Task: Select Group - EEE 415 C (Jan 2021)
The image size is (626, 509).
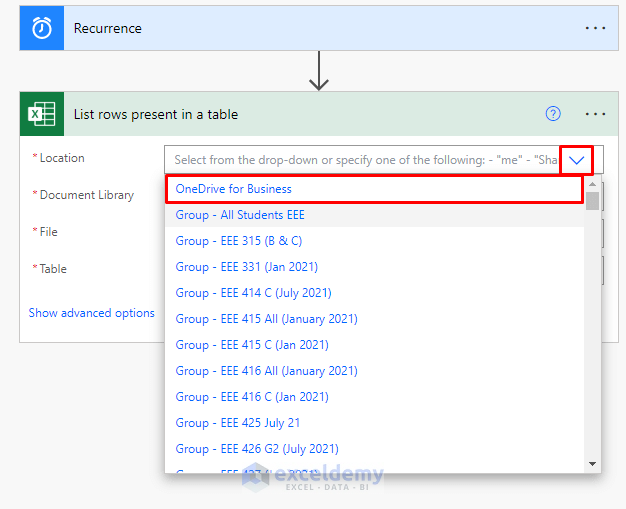Action: [x=374, y=345]
